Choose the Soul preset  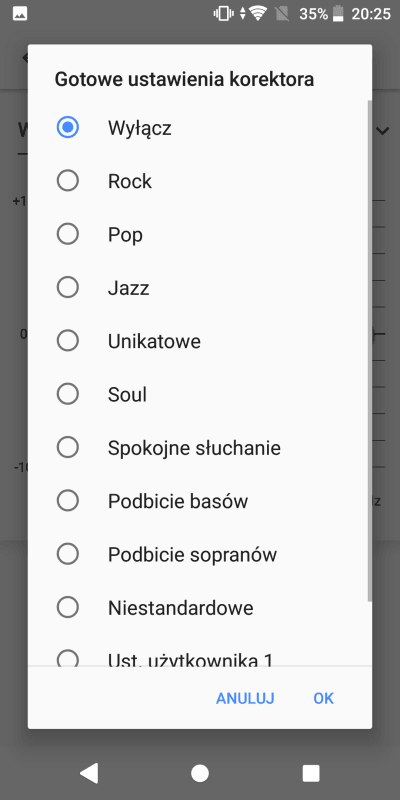pyautogui.click(x=67, y=394)
